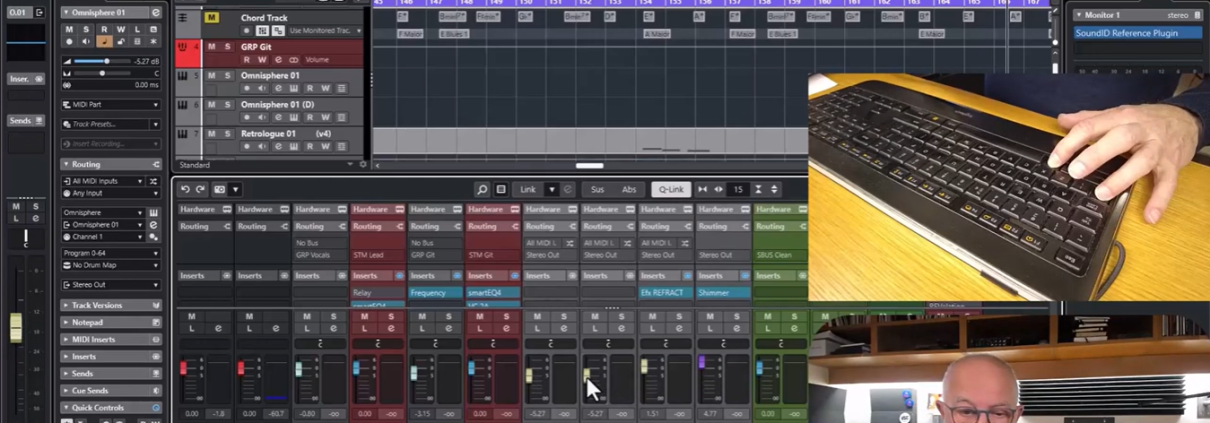Image resolution: width=1210 pixels, height=423 pixels.
Task: Solo the Retrologue 01 track
Action: coord(227,133)
